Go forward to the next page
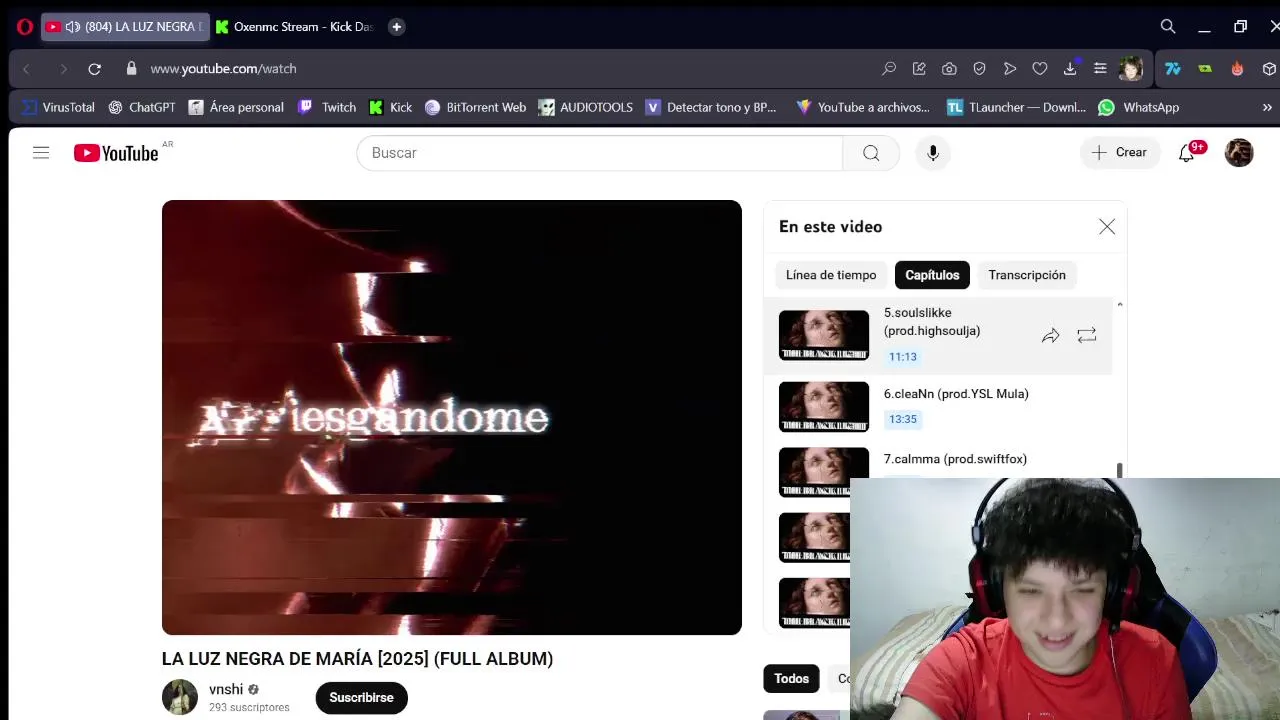 coord(62,69)
